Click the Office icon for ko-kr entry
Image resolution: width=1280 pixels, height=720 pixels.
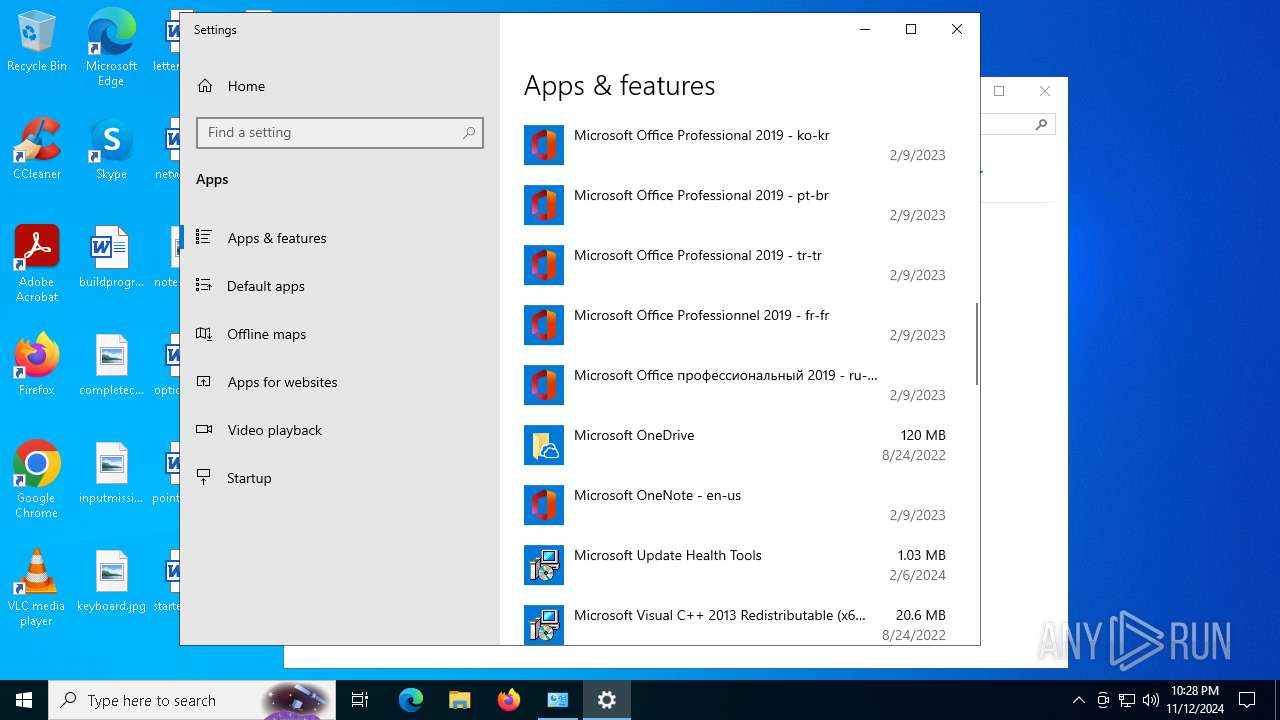pos(544,145)
